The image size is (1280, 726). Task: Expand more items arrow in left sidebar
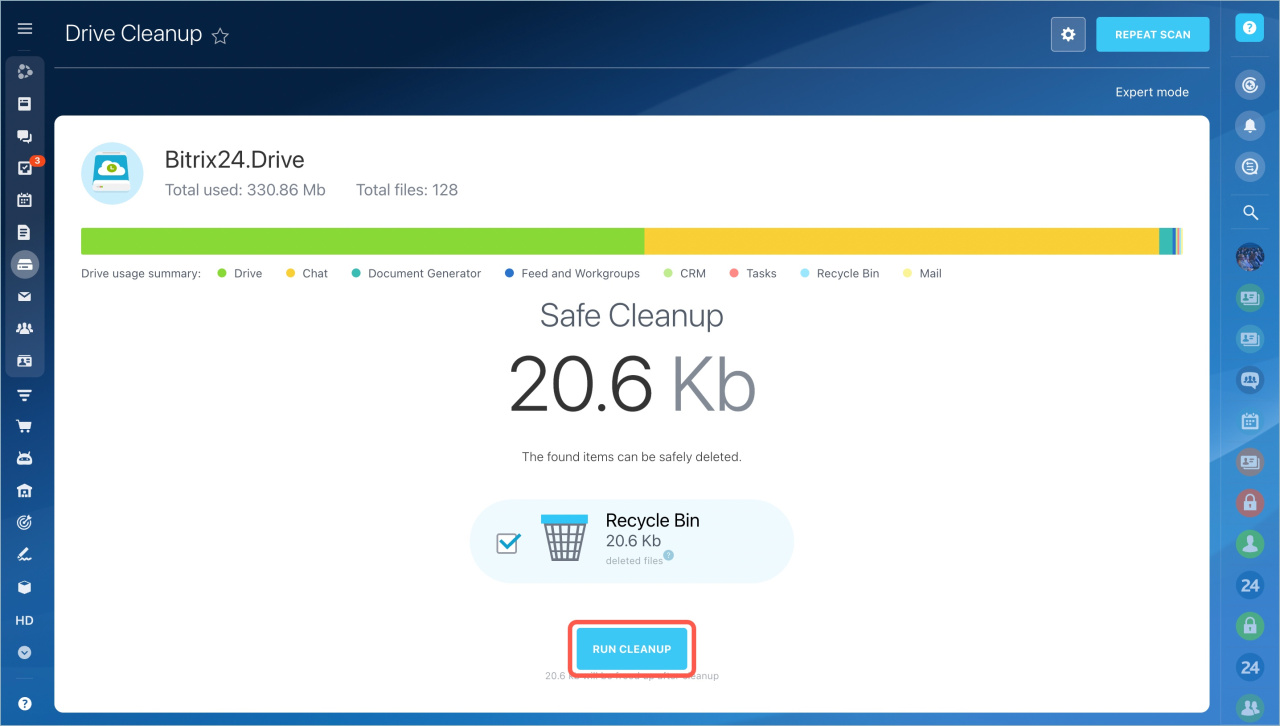[25, 652]
